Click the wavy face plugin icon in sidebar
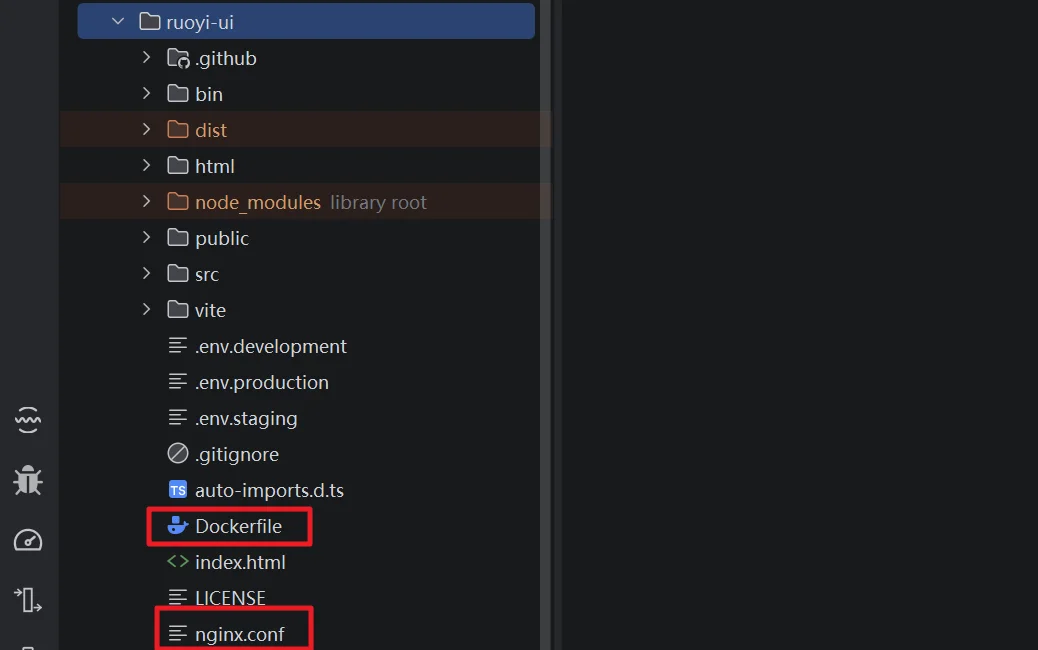 tap(28, 420)
